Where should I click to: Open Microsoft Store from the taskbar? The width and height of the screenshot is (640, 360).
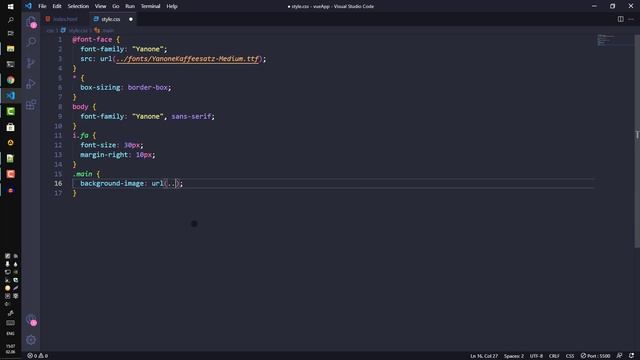(x=11, y=127)
